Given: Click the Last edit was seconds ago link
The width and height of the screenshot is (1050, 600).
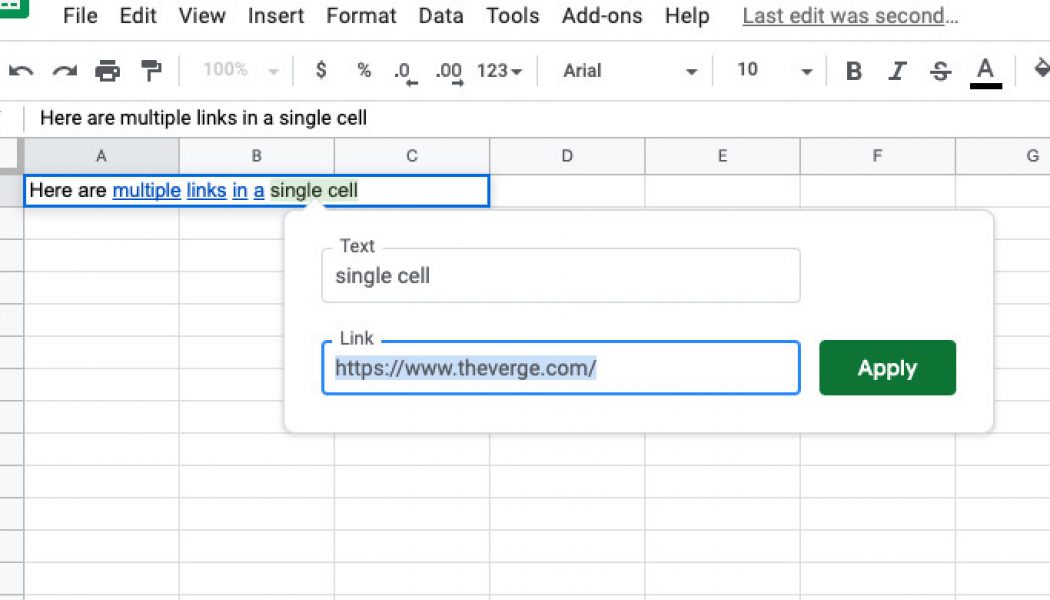Looking at the screenshot, I should [x=849, y=15].
